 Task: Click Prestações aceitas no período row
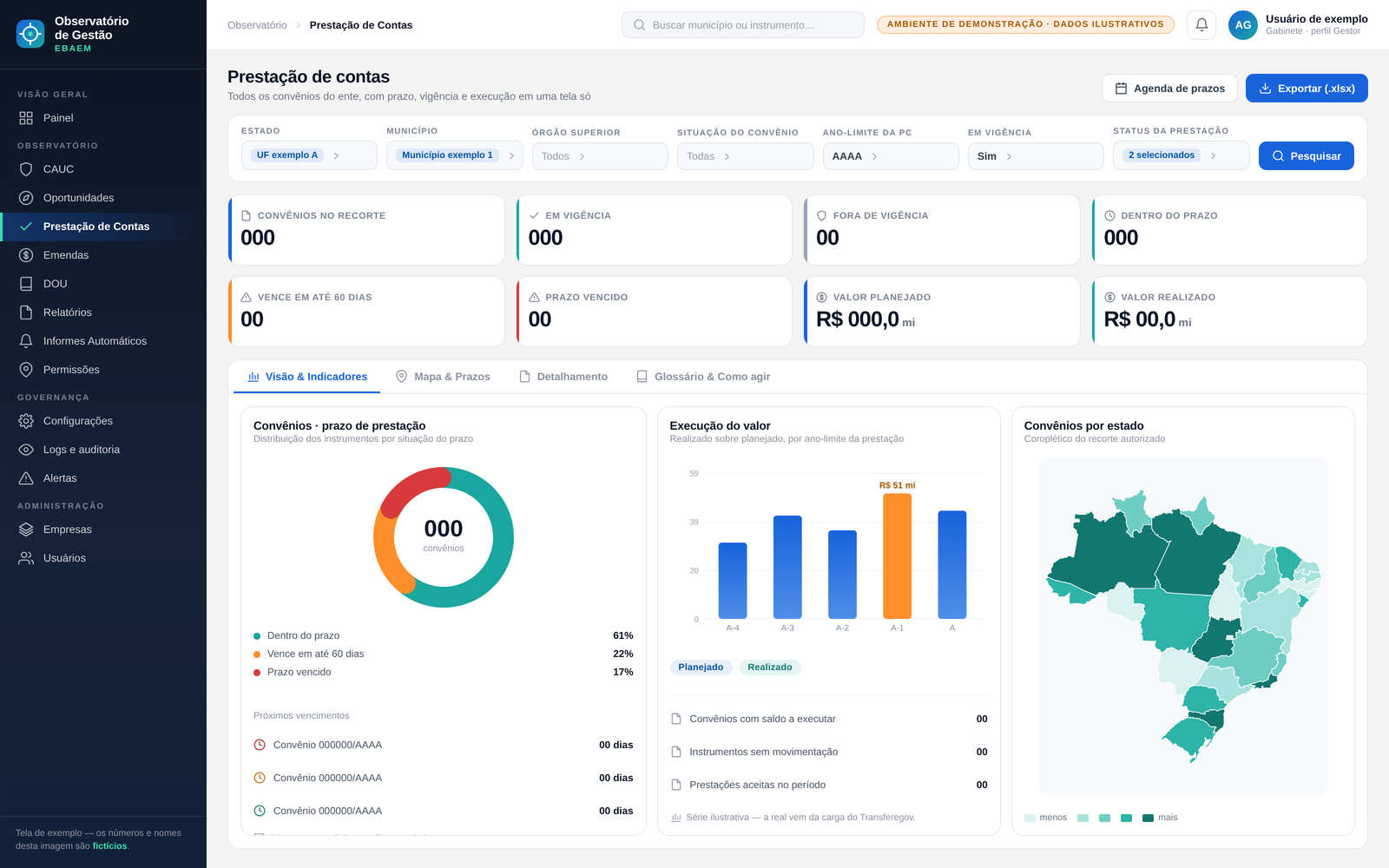point(829,785)
